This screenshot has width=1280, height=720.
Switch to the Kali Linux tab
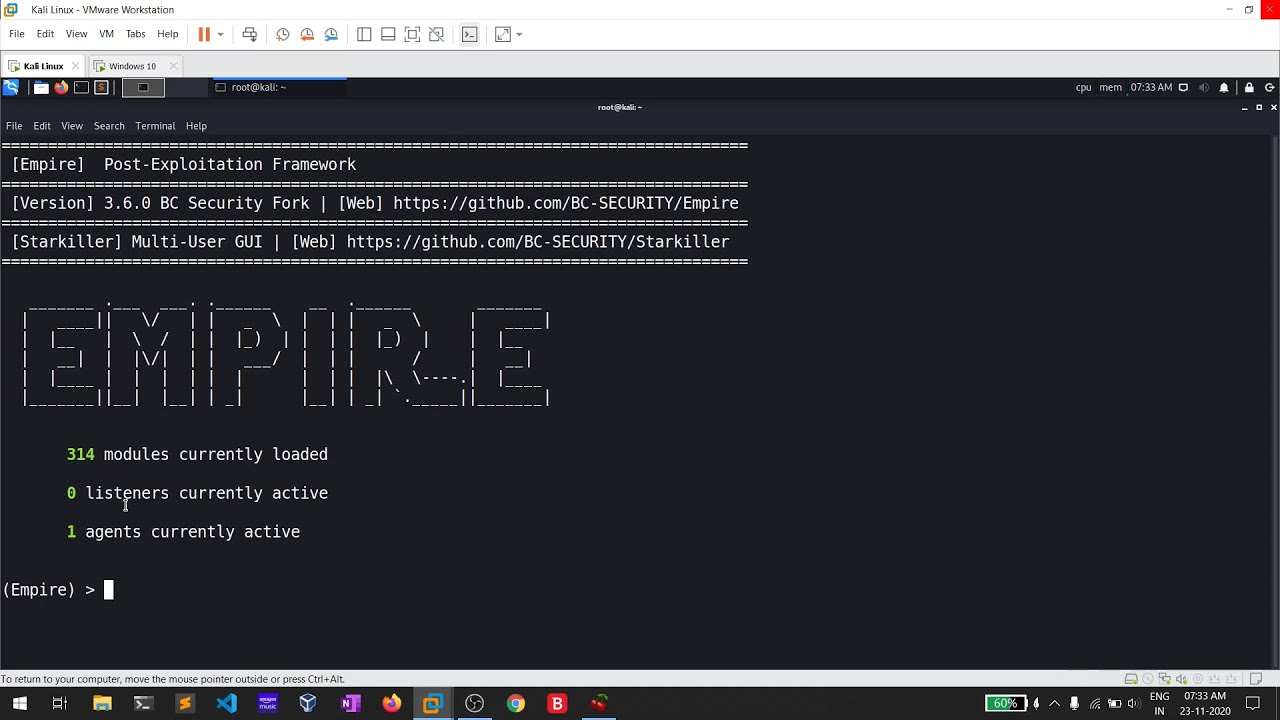tap(43, 66)
